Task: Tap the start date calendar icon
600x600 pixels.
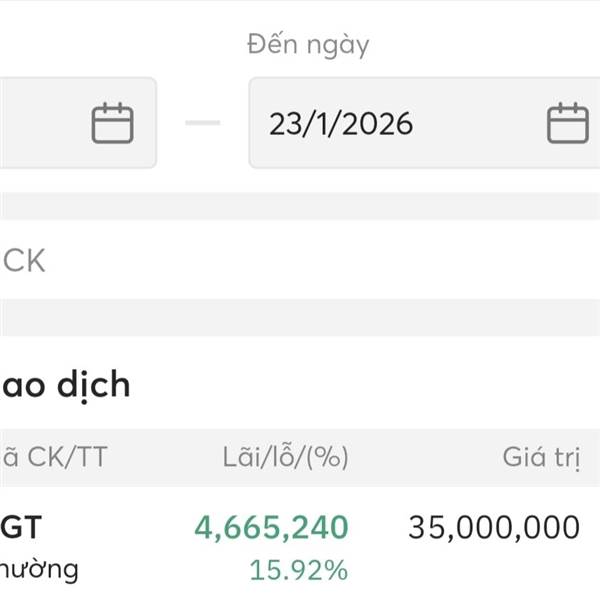Action: point(112,123)
